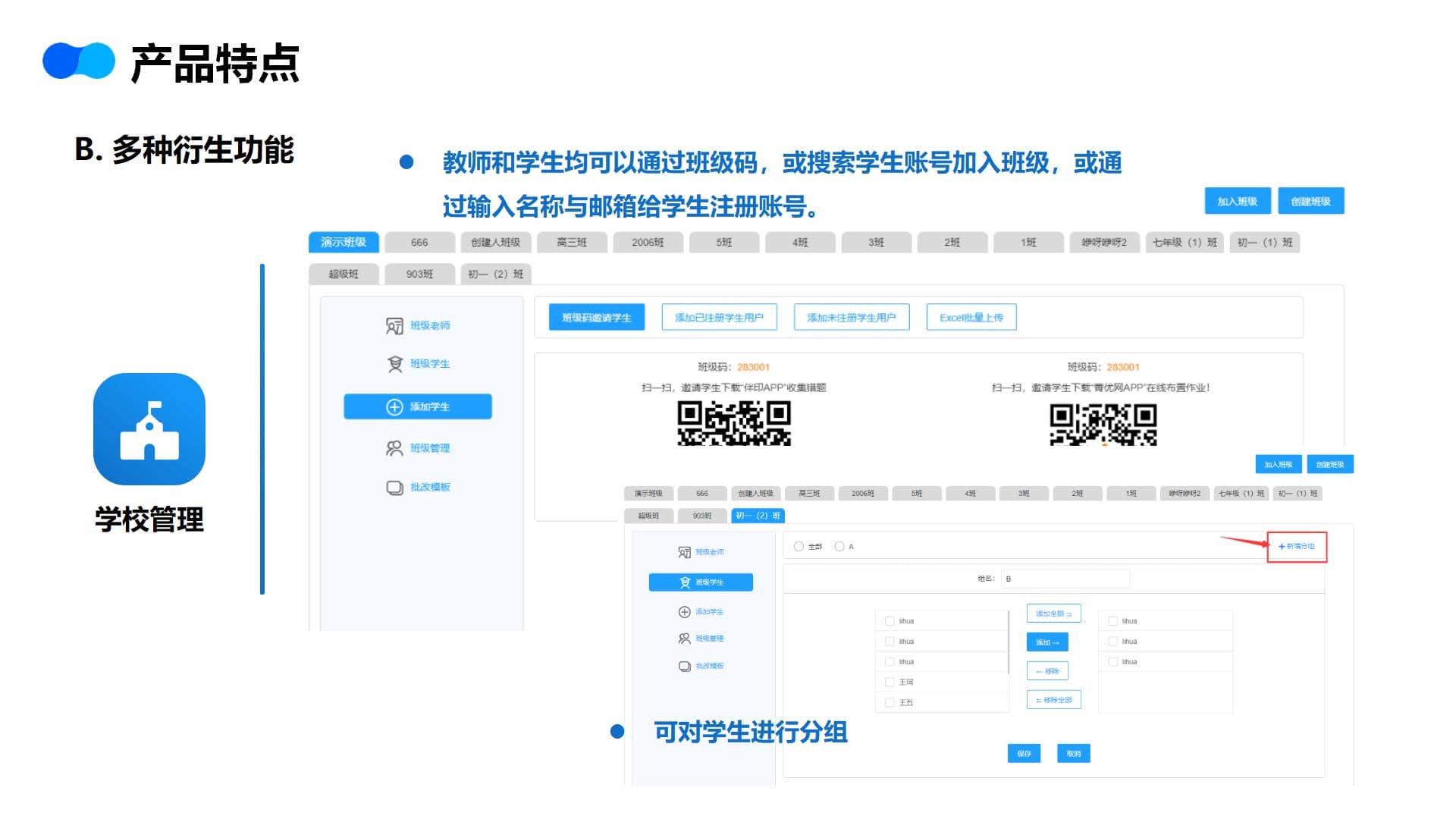Select the A group radio button

[x=839, y=546]
